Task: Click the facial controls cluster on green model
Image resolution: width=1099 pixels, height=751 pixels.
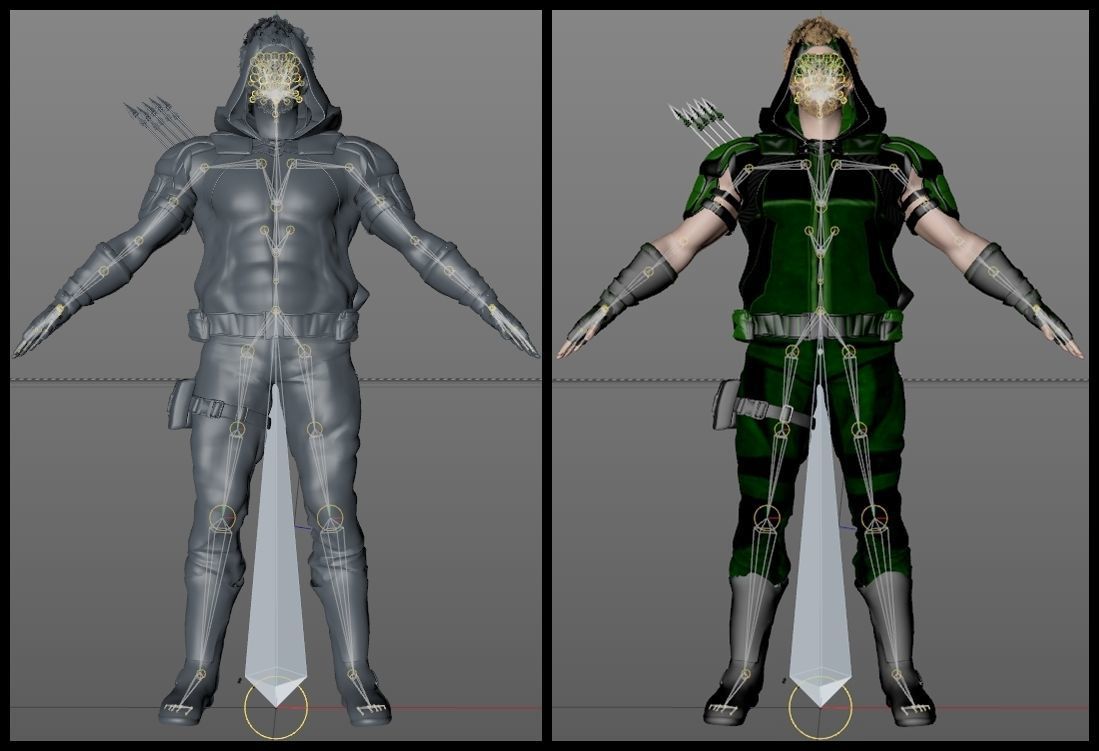Action: click(821, 79)
